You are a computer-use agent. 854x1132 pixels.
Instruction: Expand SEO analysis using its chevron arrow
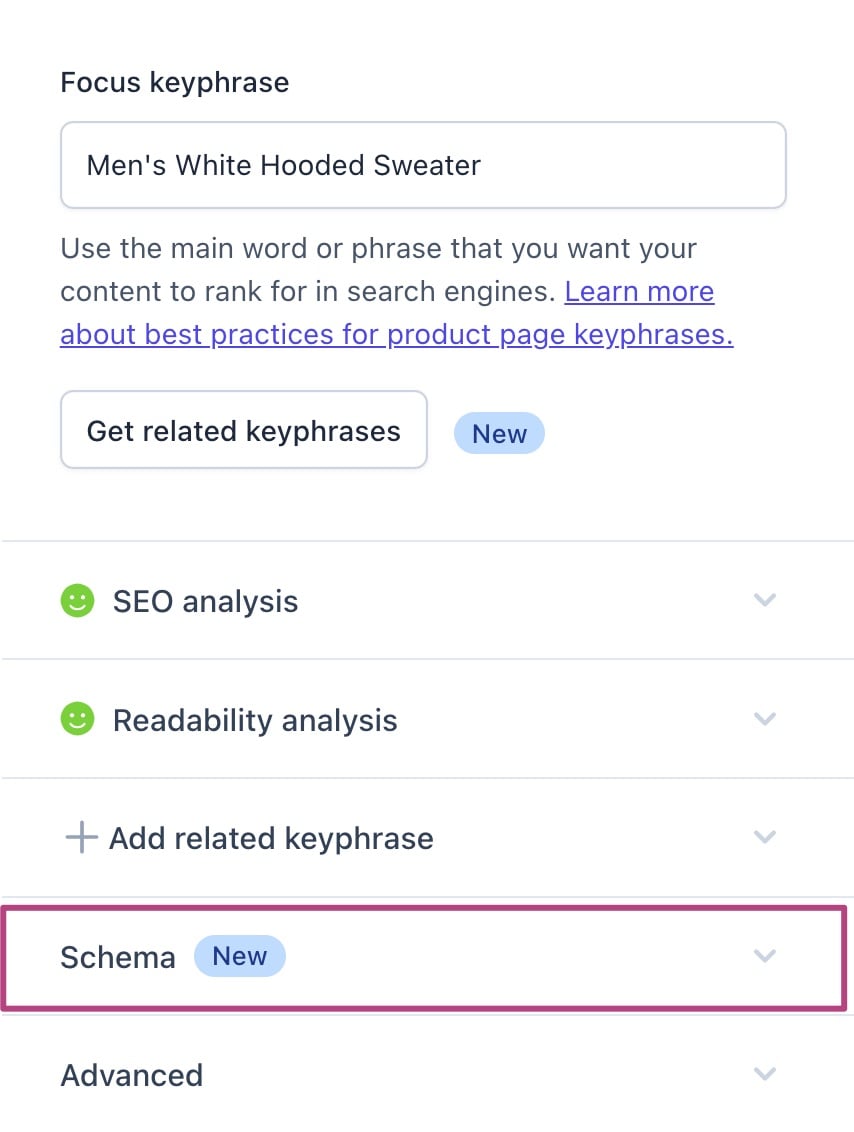pos(765,601)
